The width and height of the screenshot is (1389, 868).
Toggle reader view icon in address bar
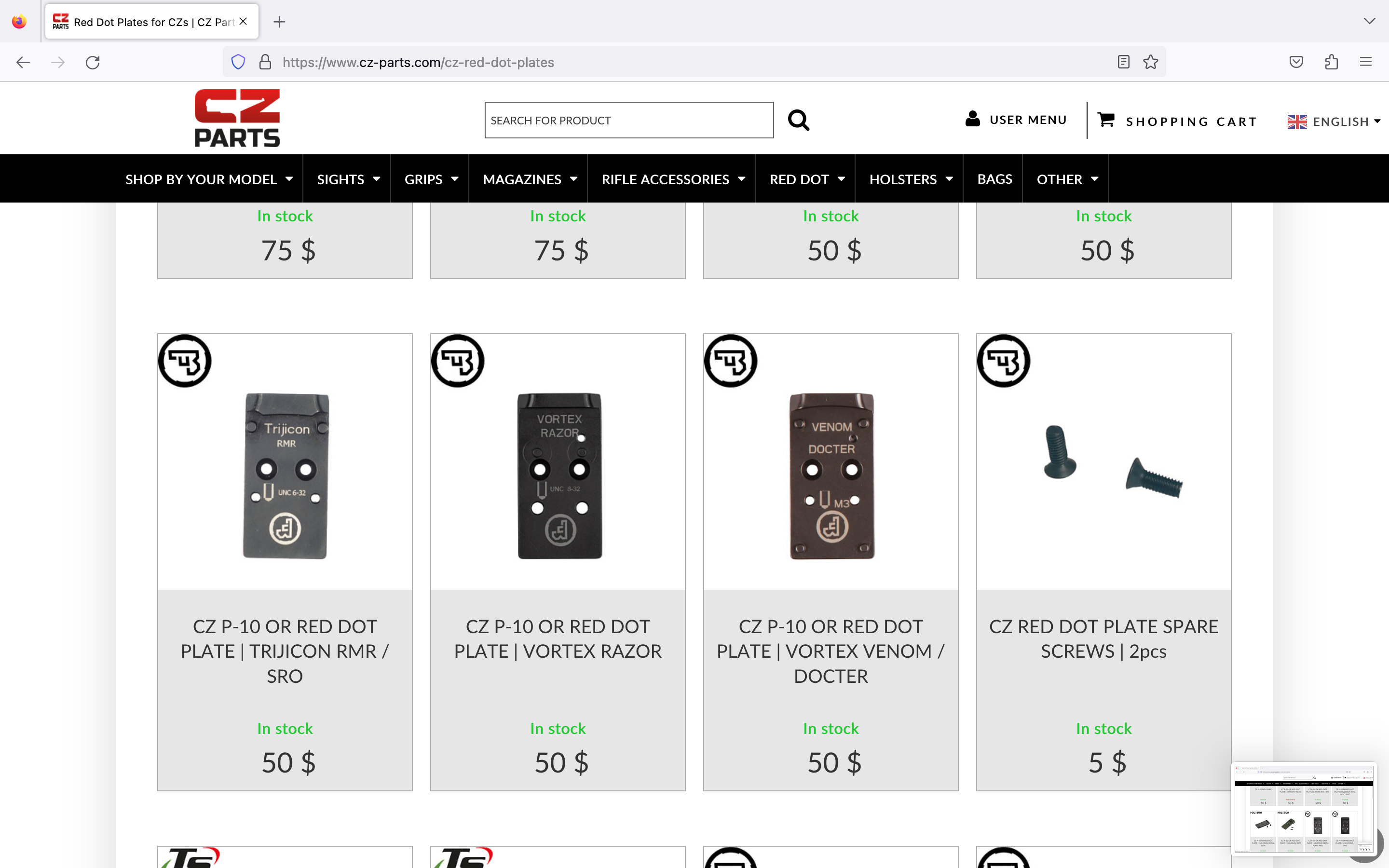click(x=1123, y=62)
